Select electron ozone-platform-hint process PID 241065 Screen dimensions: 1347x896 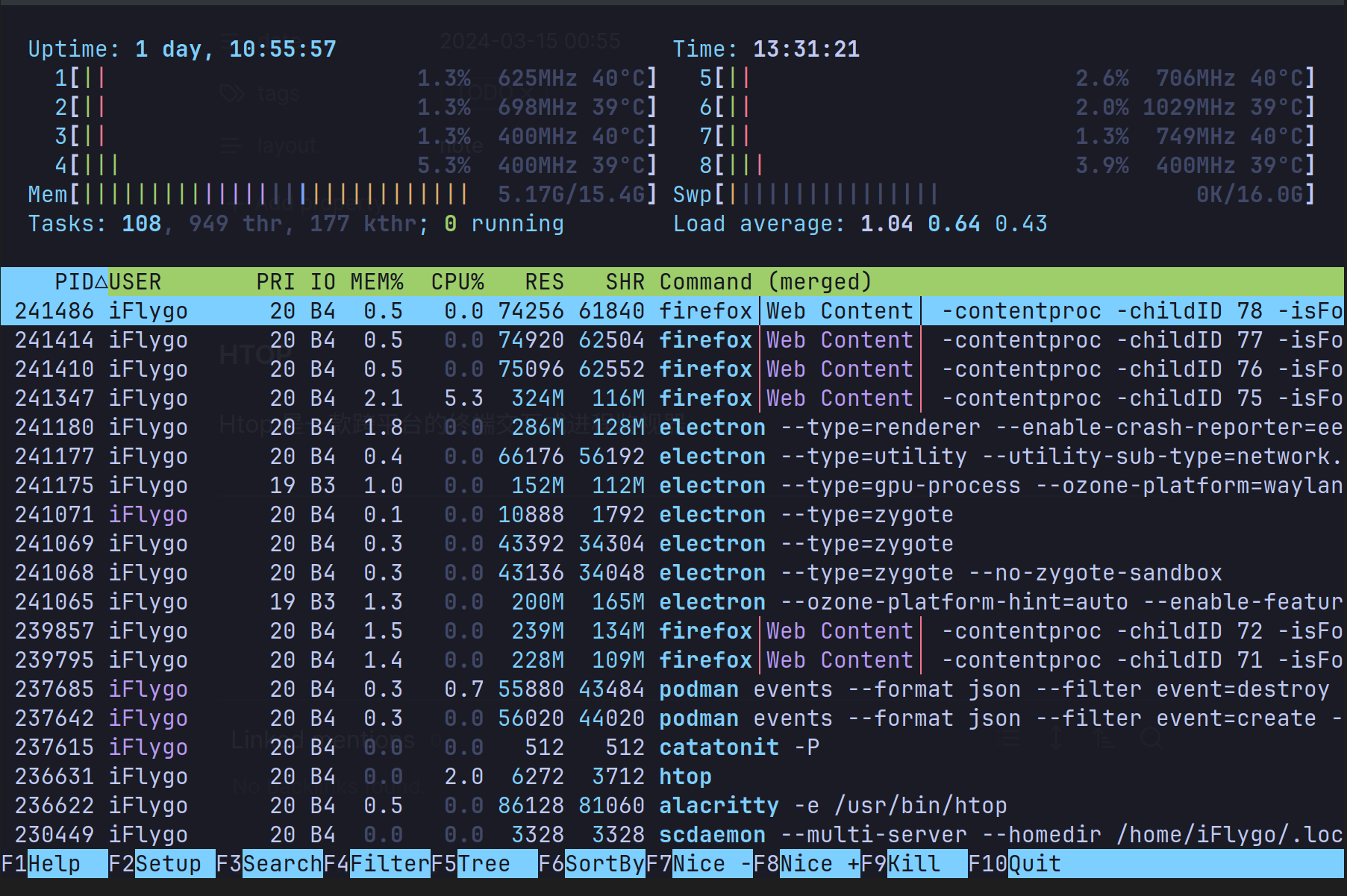click(x=672, y=602)
